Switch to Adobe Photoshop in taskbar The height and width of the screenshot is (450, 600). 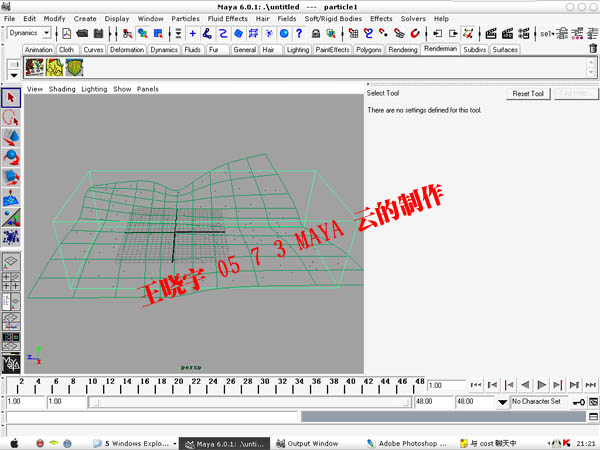tap(408, 443)
